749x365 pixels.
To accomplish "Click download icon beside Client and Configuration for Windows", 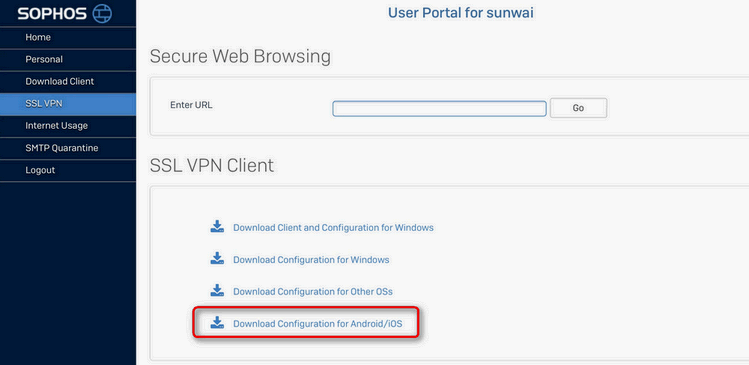I will click(217, 226).
